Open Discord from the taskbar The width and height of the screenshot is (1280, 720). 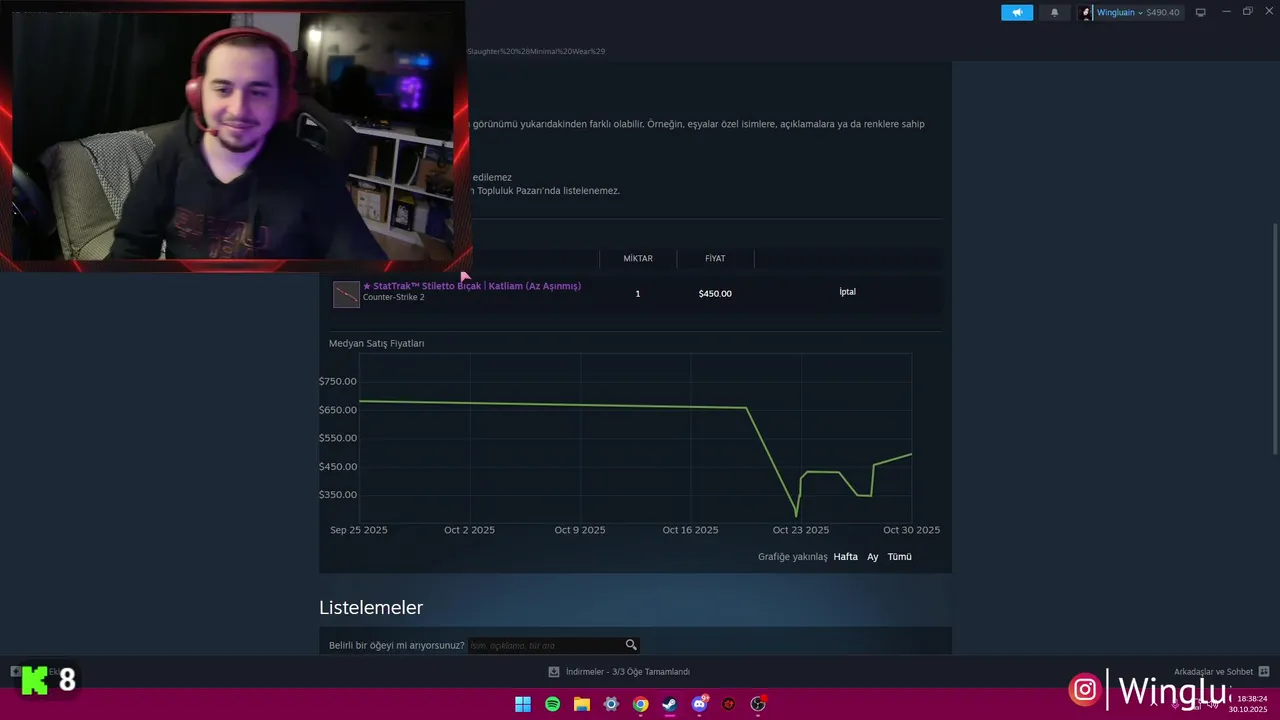700,704
